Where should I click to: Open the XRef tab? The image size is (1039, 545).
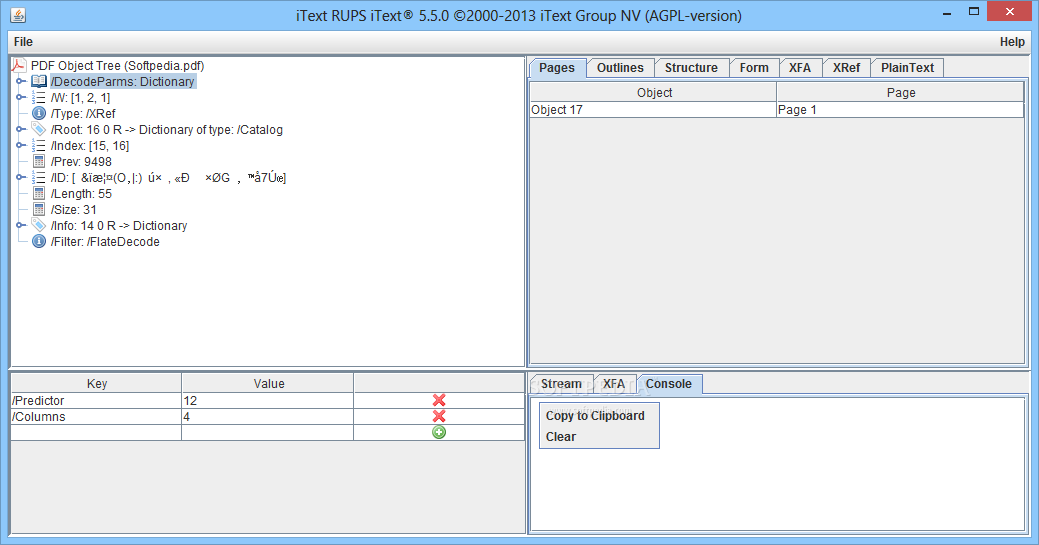tap(846, 68)
